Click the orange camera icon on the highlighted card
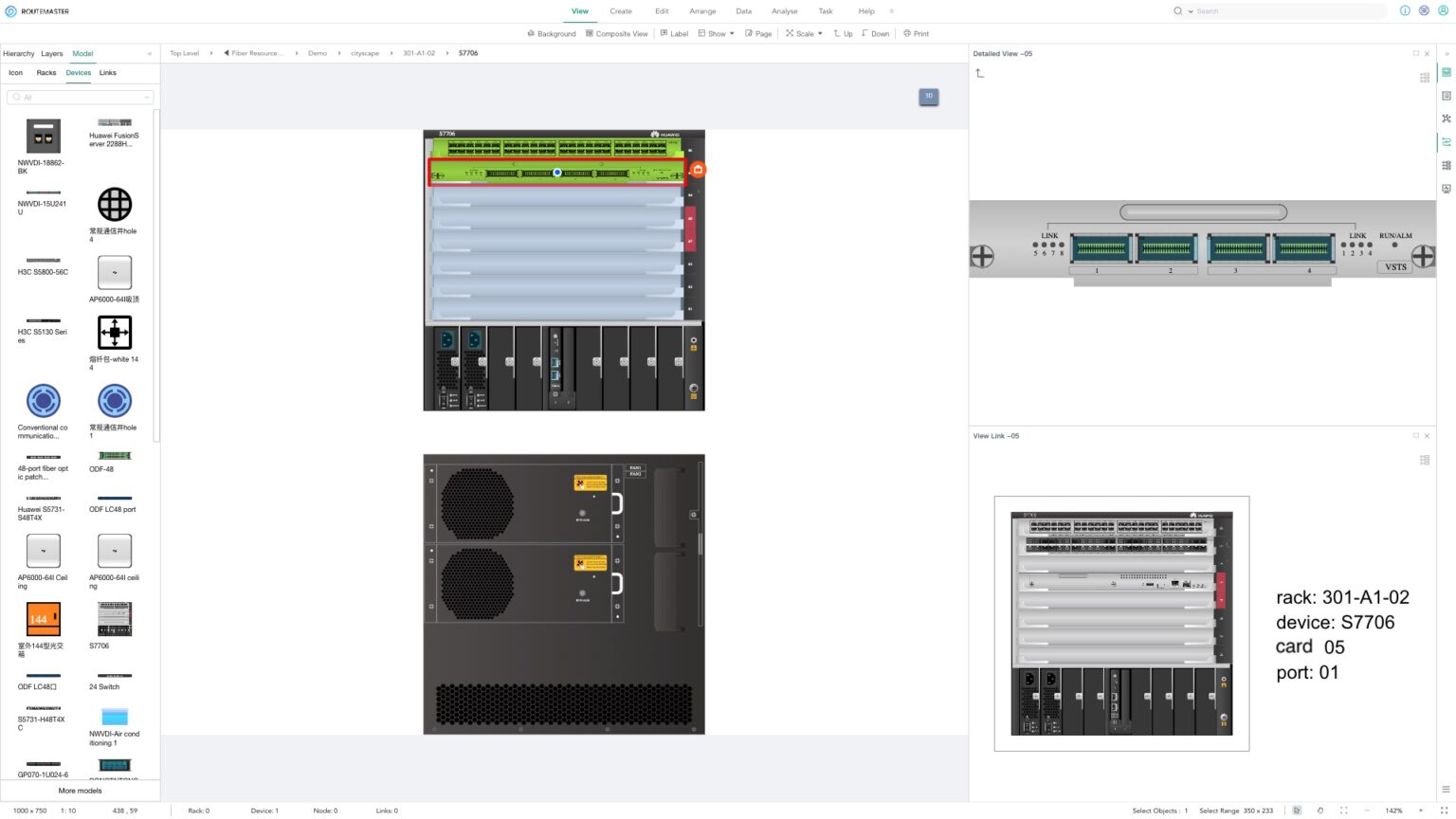The width and height of the screenshot is (1456, 819). click(x=698, y=169)
